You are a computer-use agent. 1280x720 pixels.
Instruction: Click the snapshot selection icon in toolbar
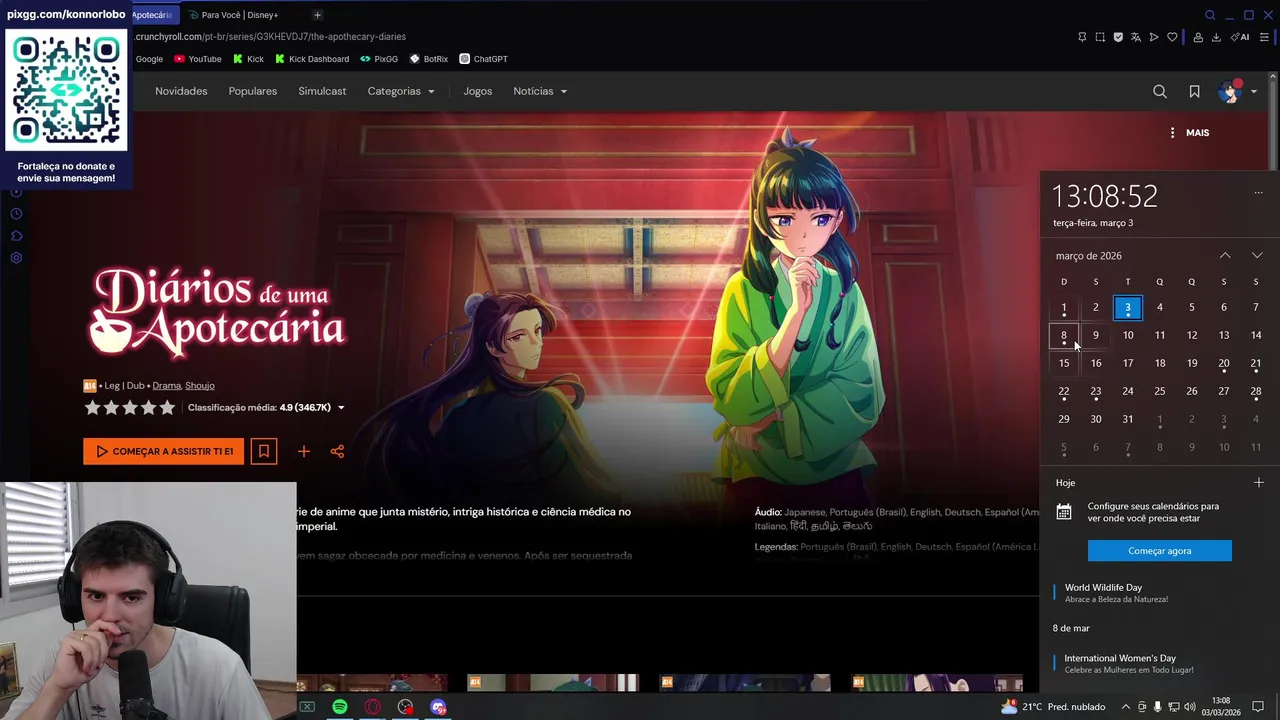coord(1100,37)
